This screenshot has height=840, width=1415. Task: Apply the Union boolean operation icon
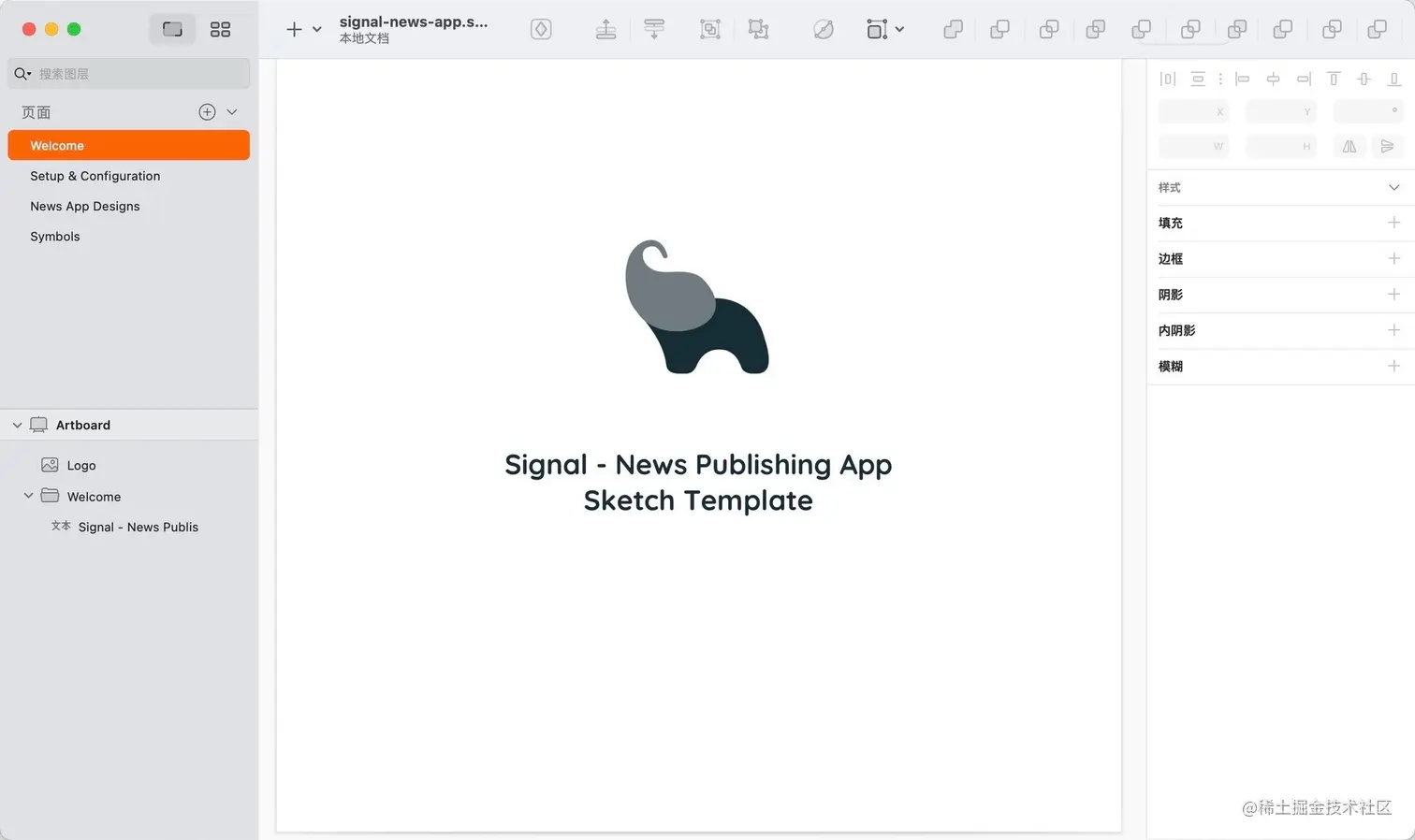[954, 30]
